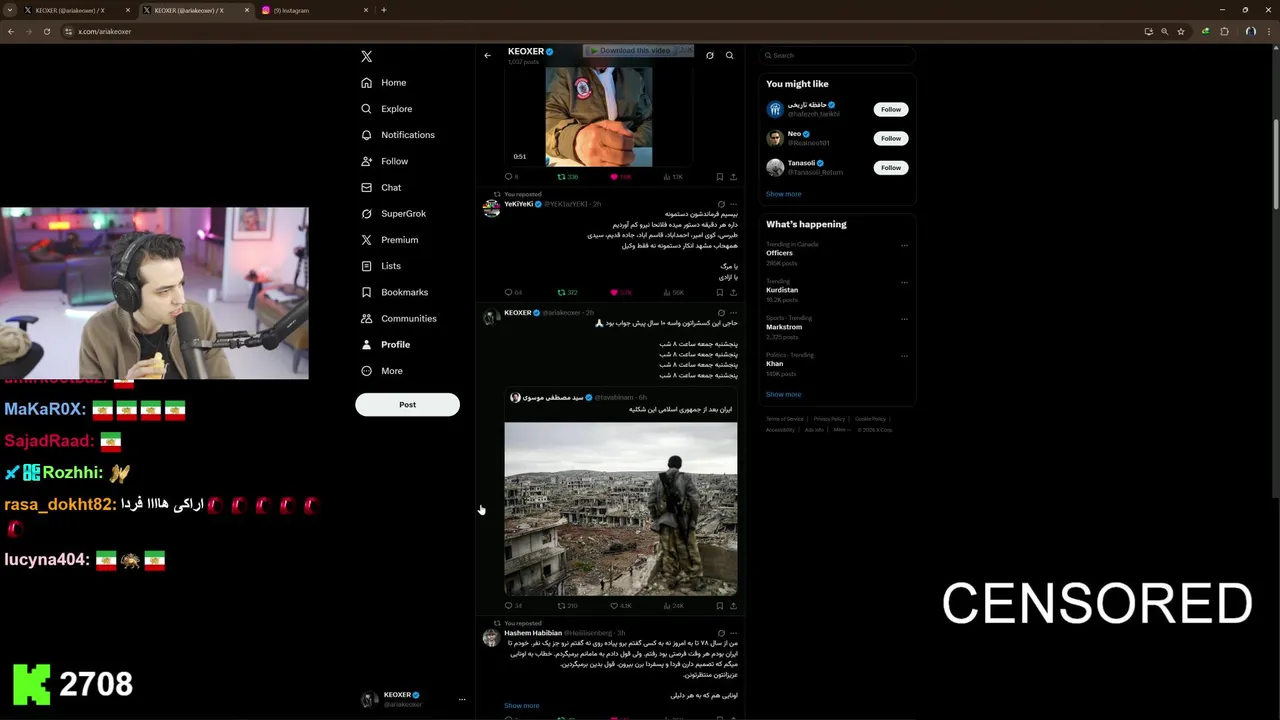Open the KEOXER quote post more options menu
Viewport: 1280px width, 720px height.
[733, 313]
